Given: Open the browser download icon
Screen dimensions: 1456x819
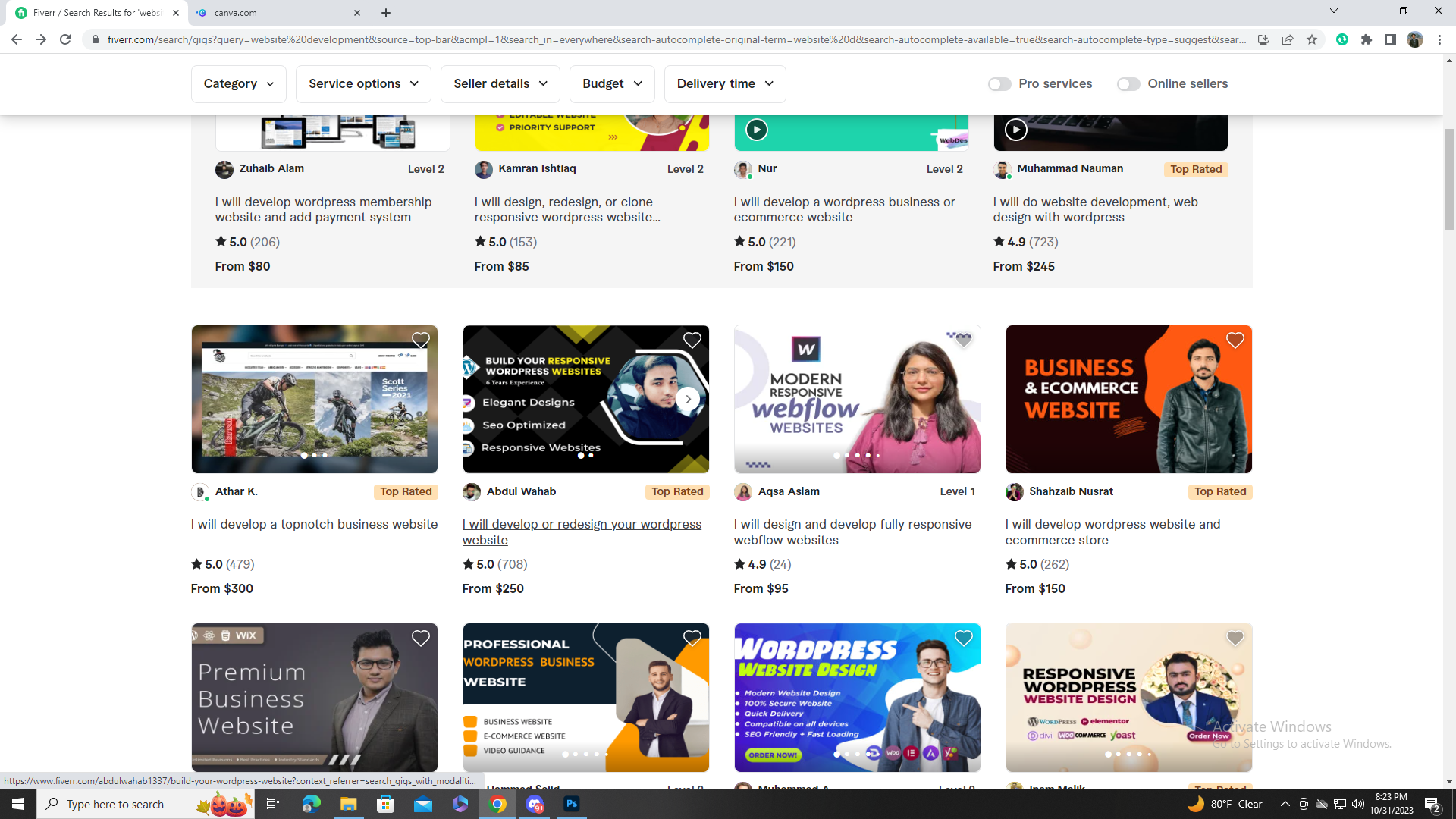Looking at the screenshot, I should coord(1263,39).
